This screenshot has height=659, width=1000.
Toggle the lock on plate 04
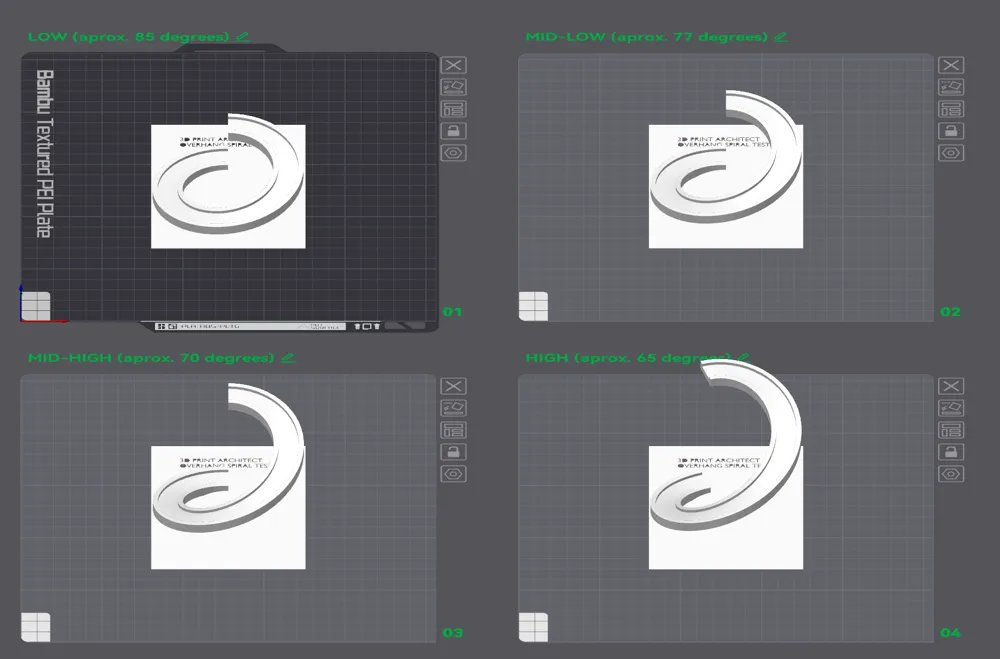click(951, 452)
